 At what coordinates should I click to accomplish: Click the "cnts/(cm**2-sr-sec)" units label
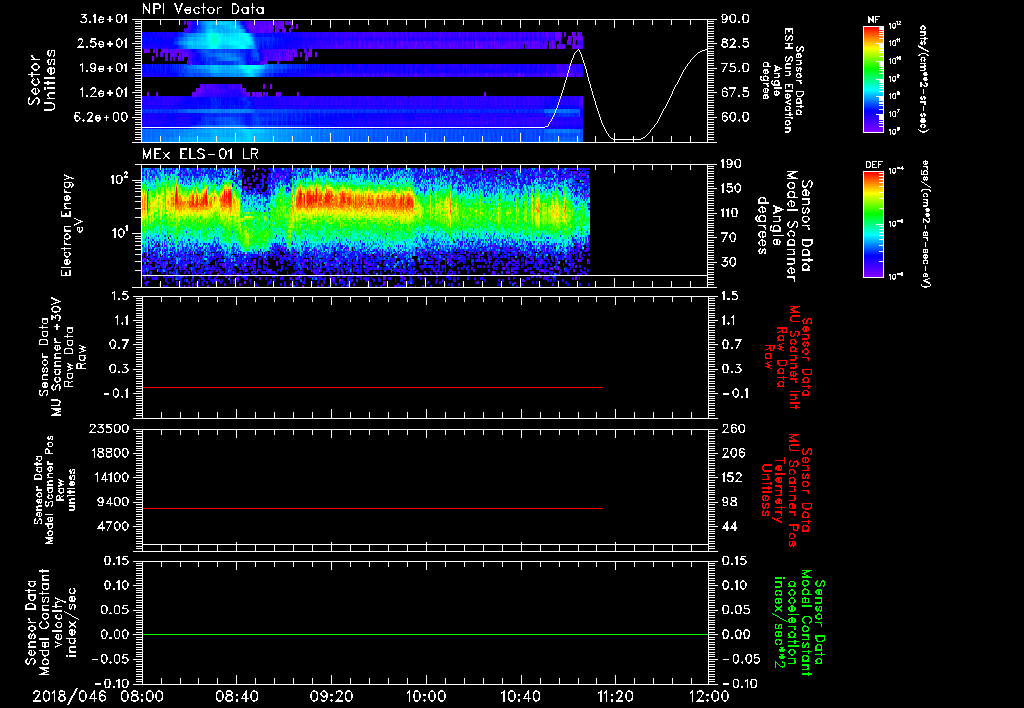[922, 79]
